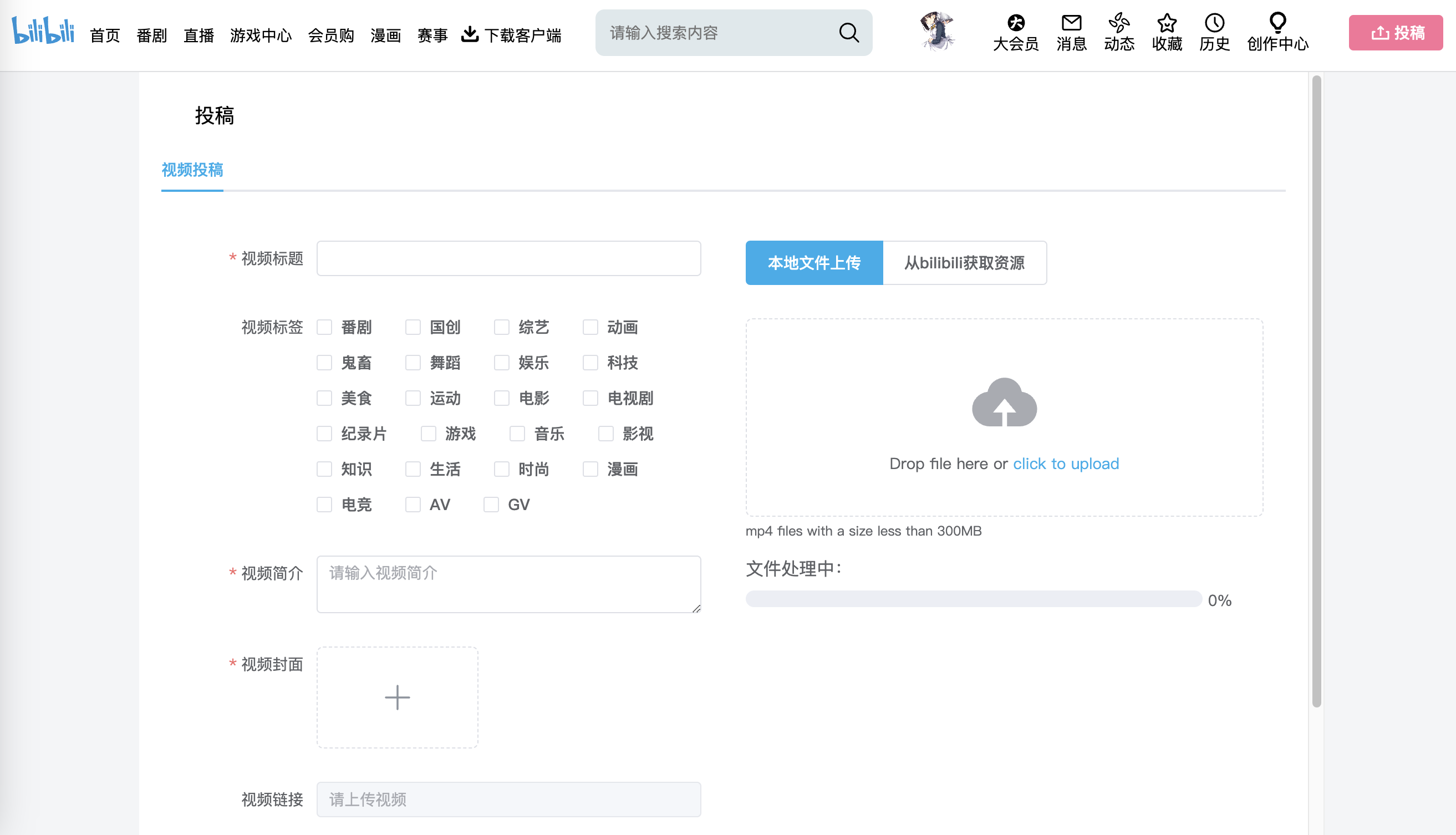1456x835 pixels.
Task: Open 会员购 in top navigation
Action: [331, 35]
